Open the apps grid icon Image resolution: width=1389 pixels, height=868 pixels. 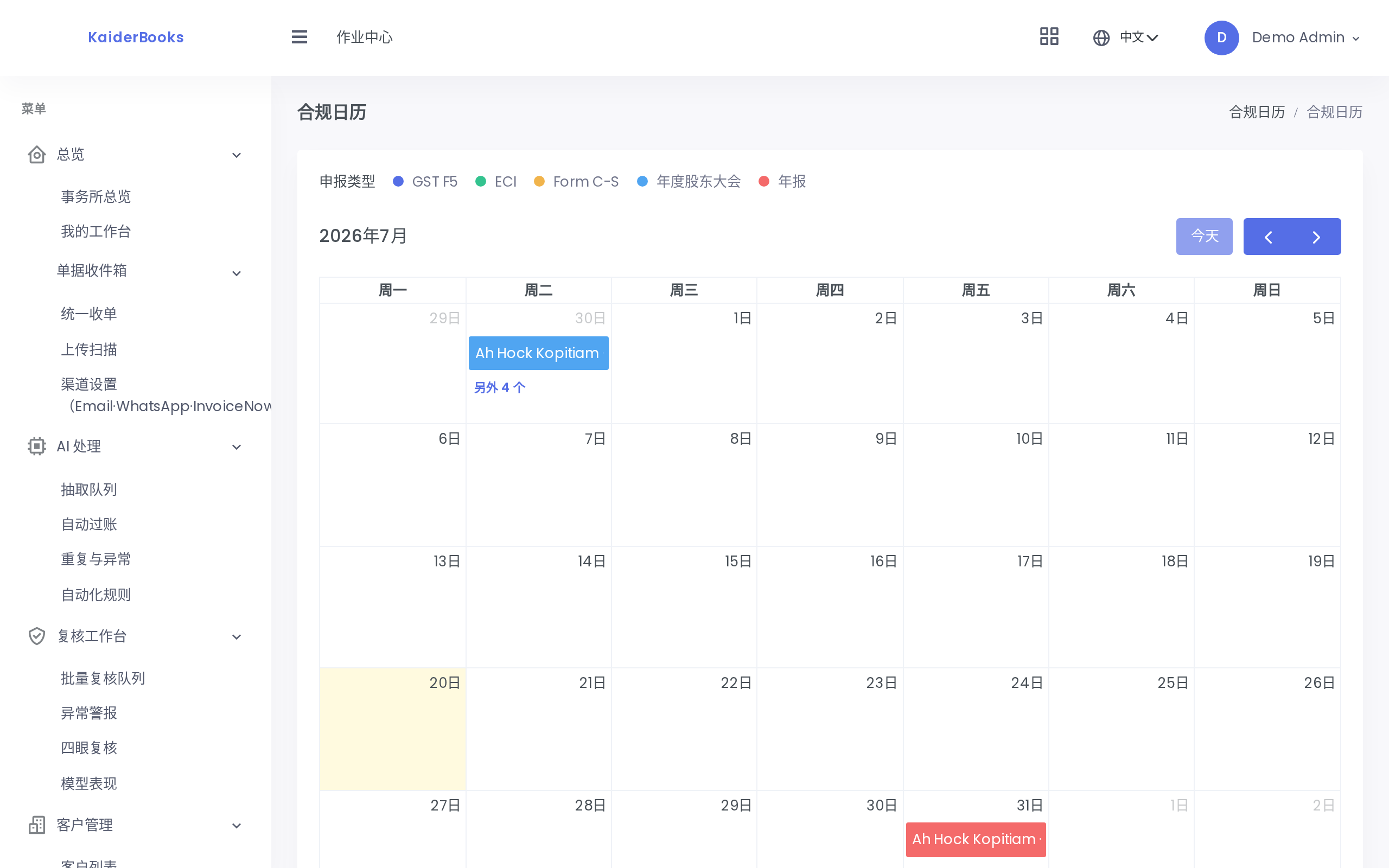click(1049, 37)
